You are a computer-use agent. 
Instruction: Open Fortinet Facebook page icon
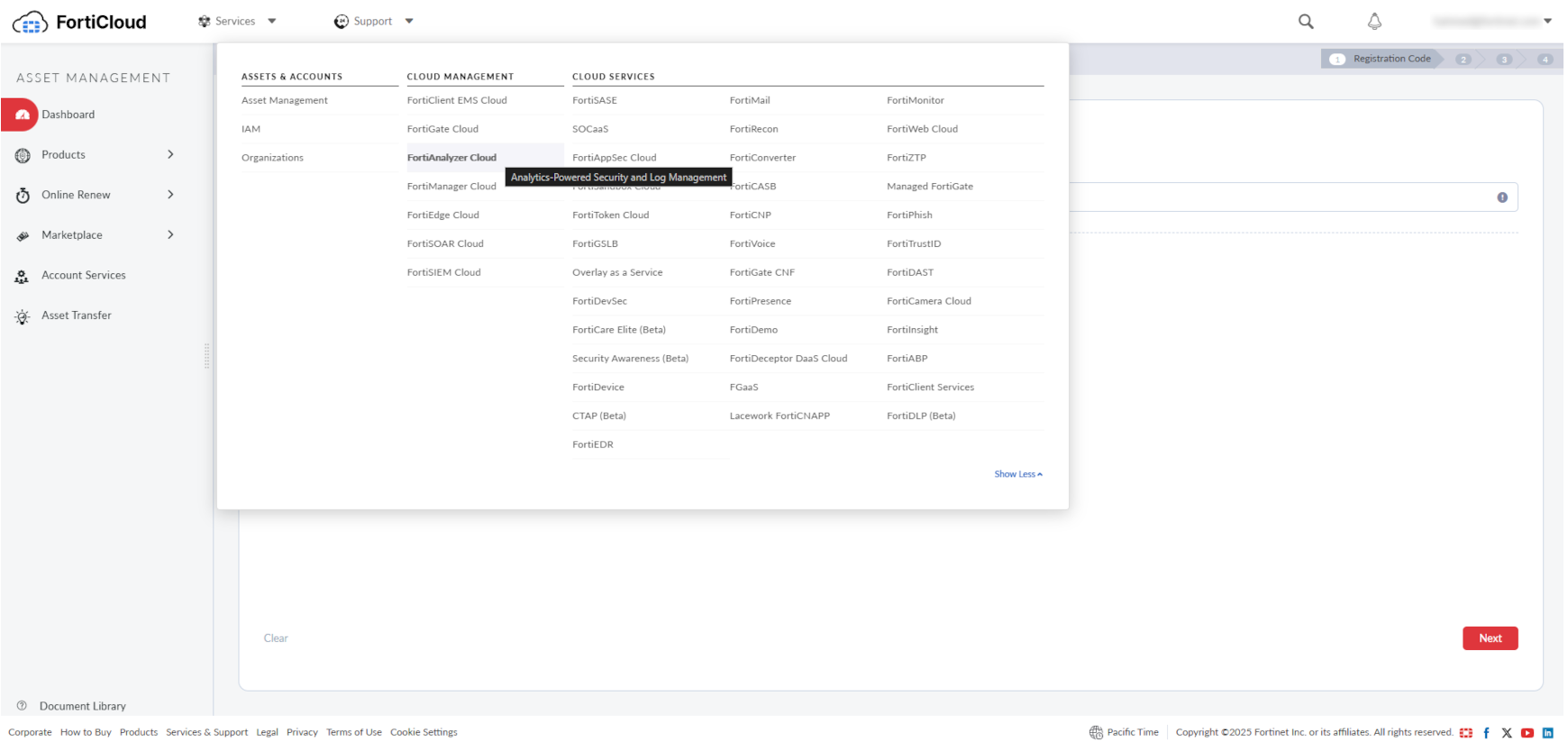1486,733
